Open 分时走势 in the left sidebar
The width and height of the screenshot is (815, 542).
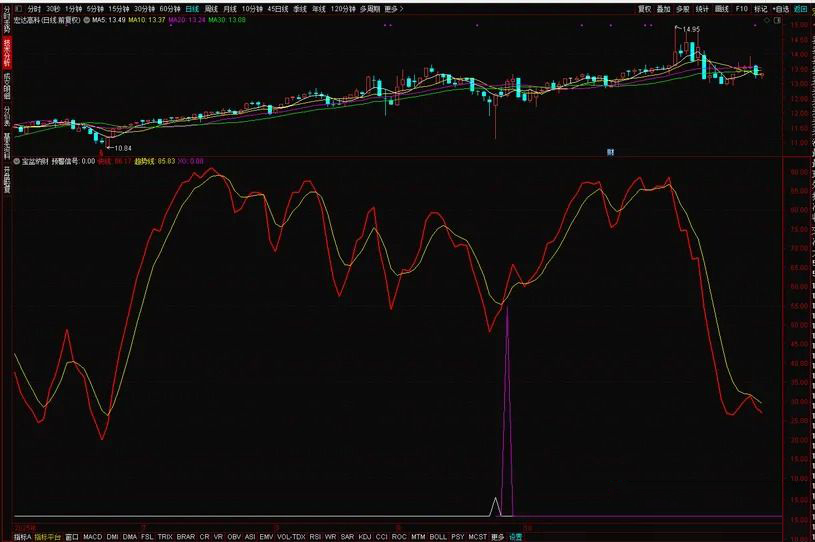[x=7, y=19]
